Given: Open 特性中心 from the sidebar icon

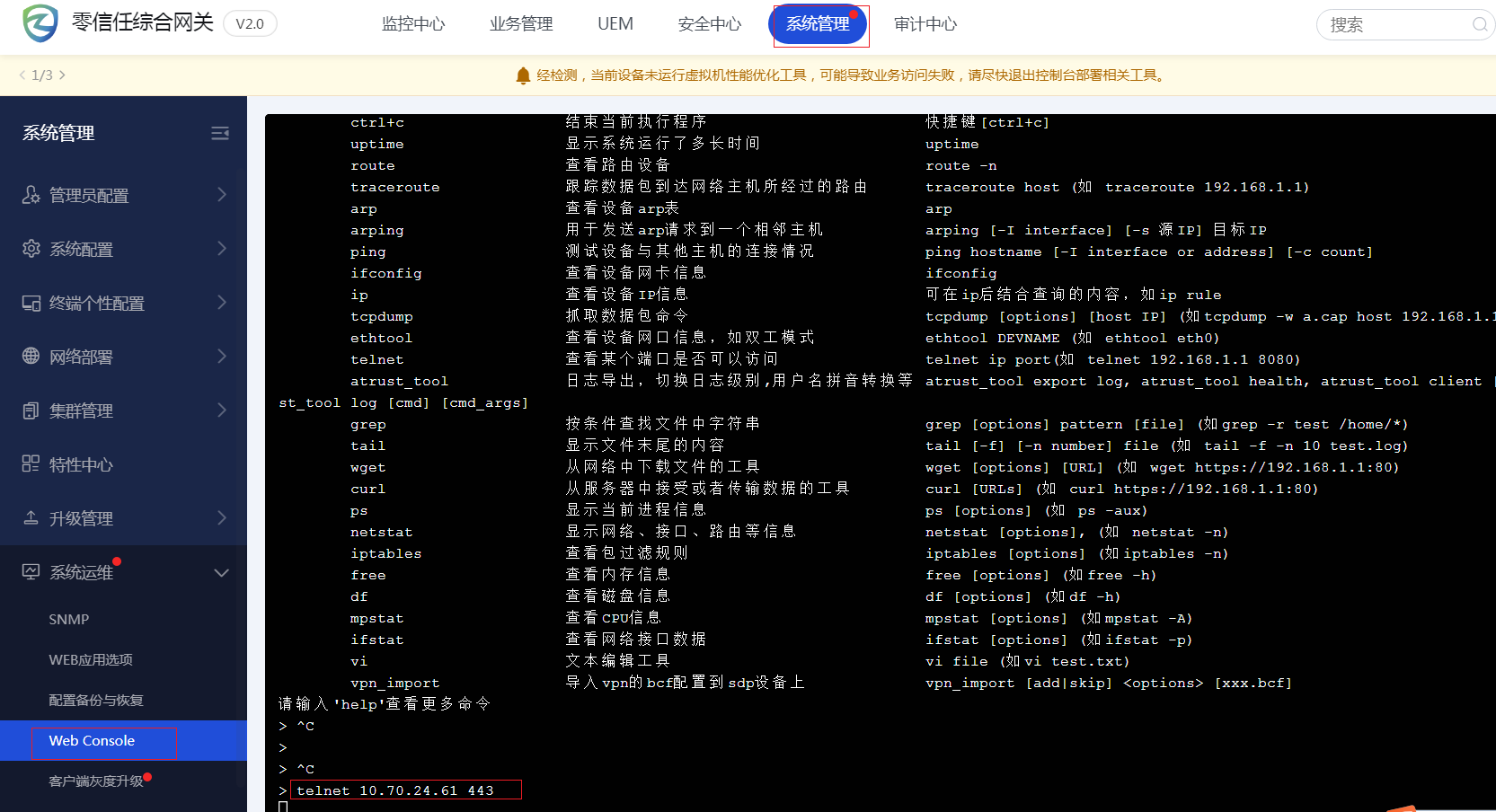Looking at the screenshot, I should pos(30,464).
